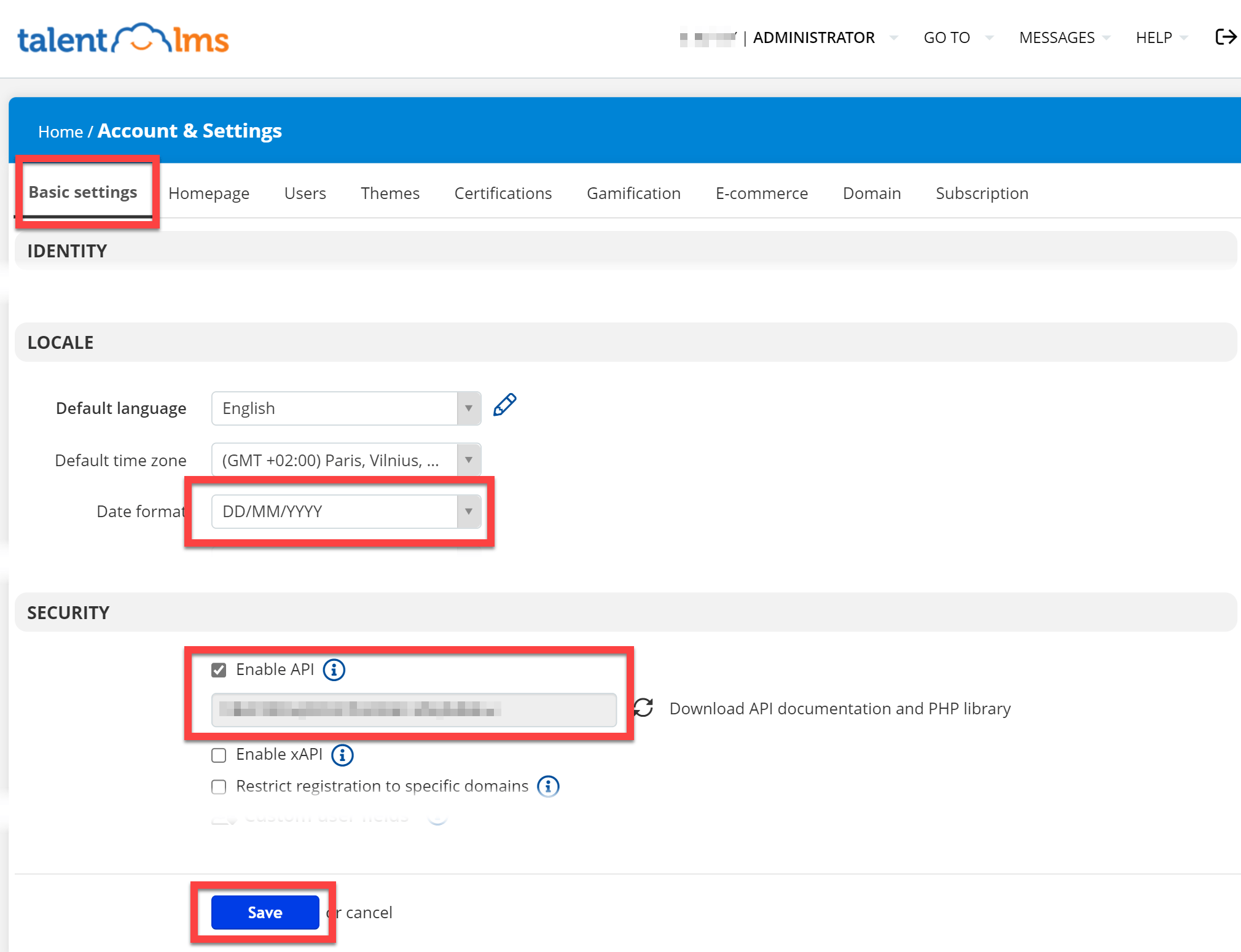Click the Save button

(265, 913)
